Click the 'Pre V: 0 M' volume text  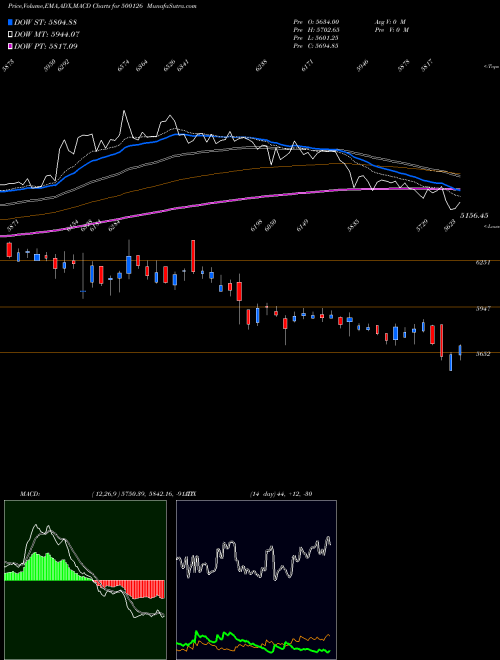[x=392, y=30]
